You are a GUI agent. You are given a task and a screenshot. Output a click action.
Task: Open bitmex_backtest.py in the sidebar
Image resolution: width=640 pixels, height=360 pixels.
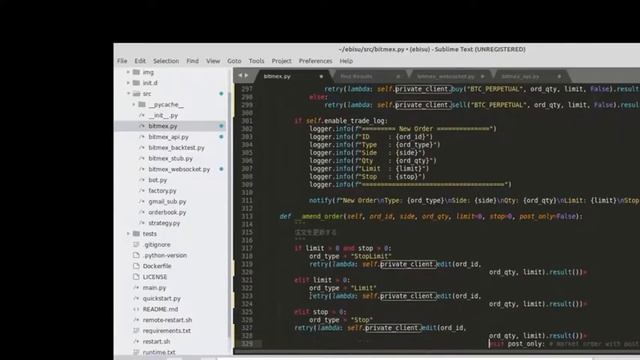click(x=176, y=147)
